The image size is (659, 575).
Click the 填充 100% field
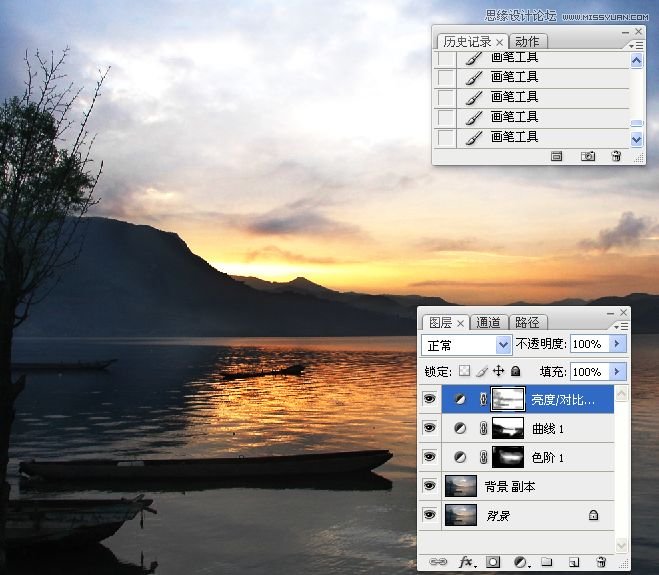tap(589, 372)
